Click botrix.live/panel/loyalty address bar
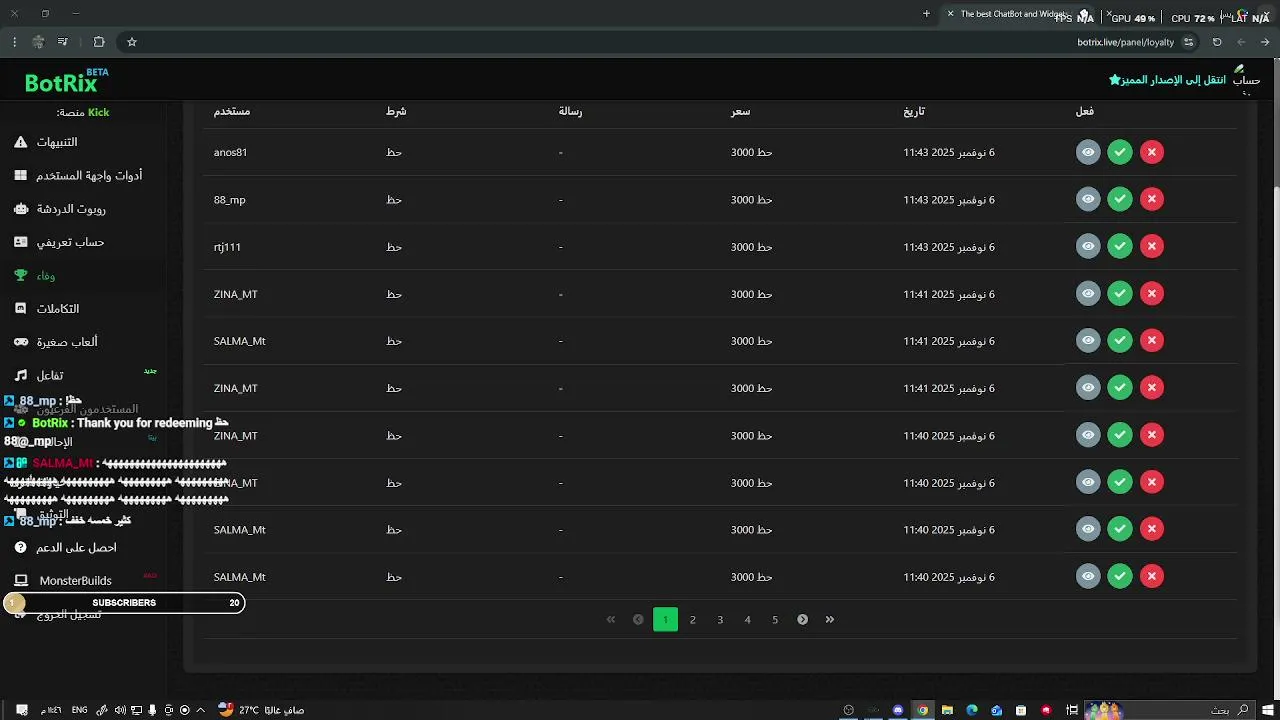The image size is (1280, 720). pyautogui.click(x=1125, y=42)
